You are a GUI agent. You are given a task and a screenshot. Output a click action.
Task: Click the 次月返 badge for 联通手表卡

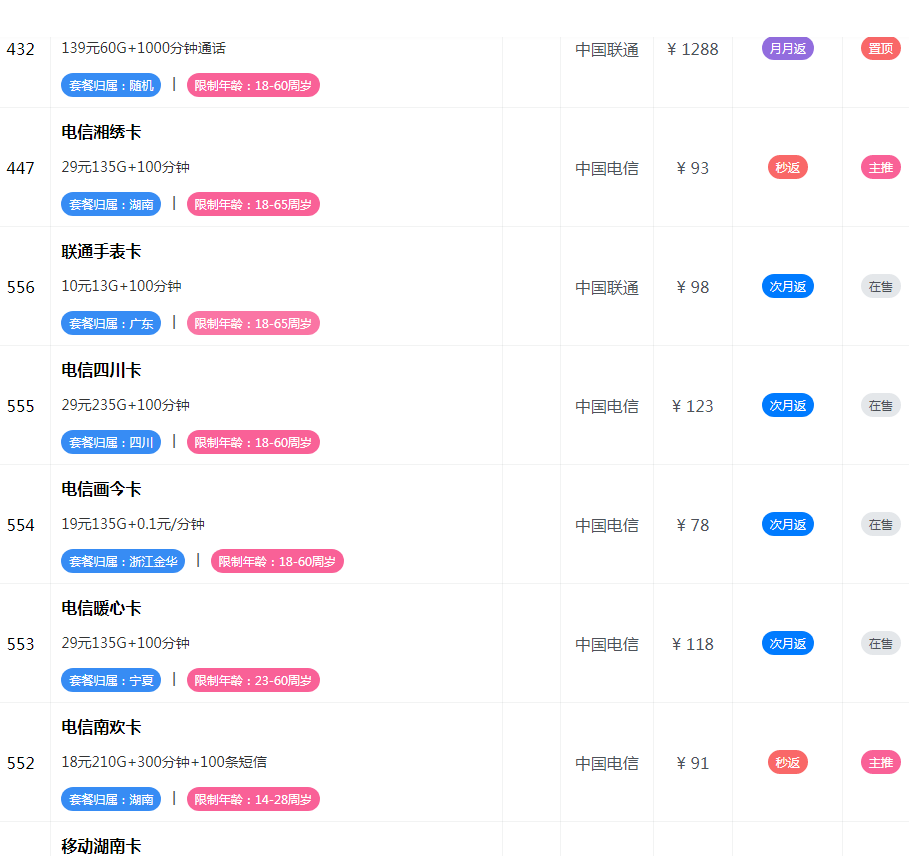pyautogui.click(x=787, y=286)
